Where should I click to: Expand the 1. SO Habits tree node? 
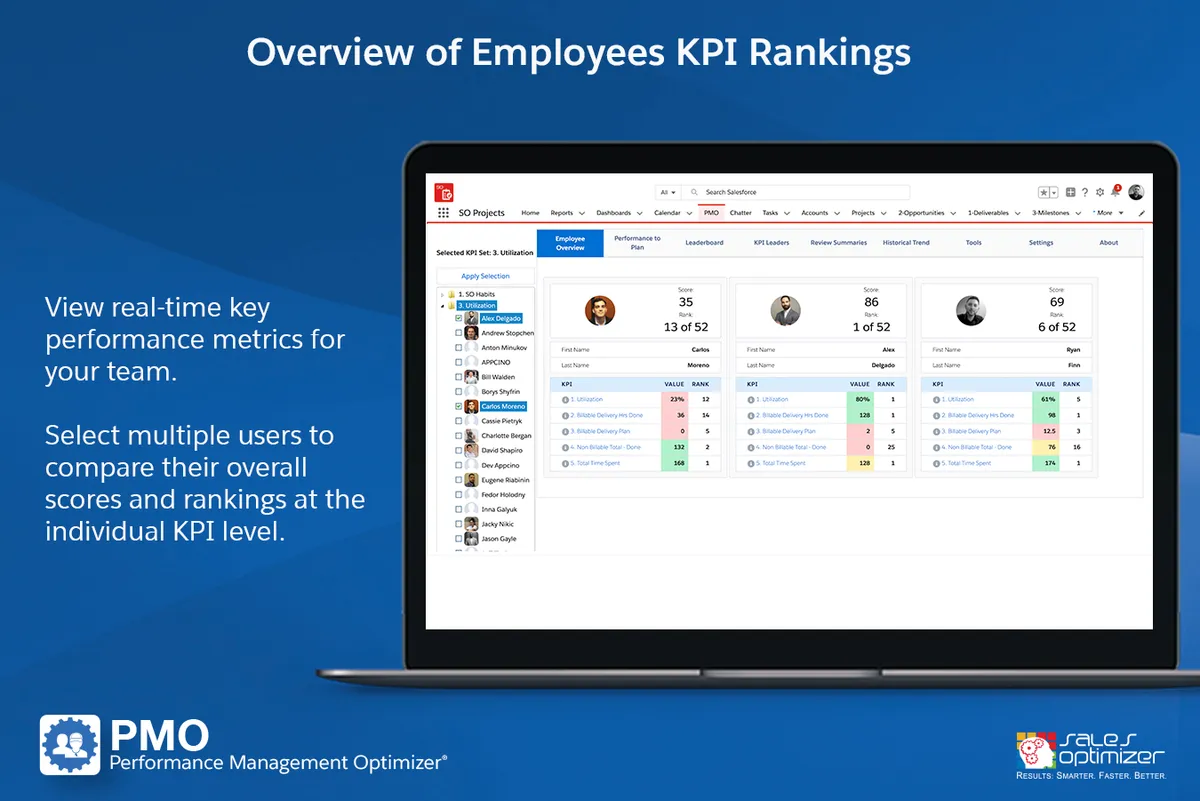click(x=442, y=295)
